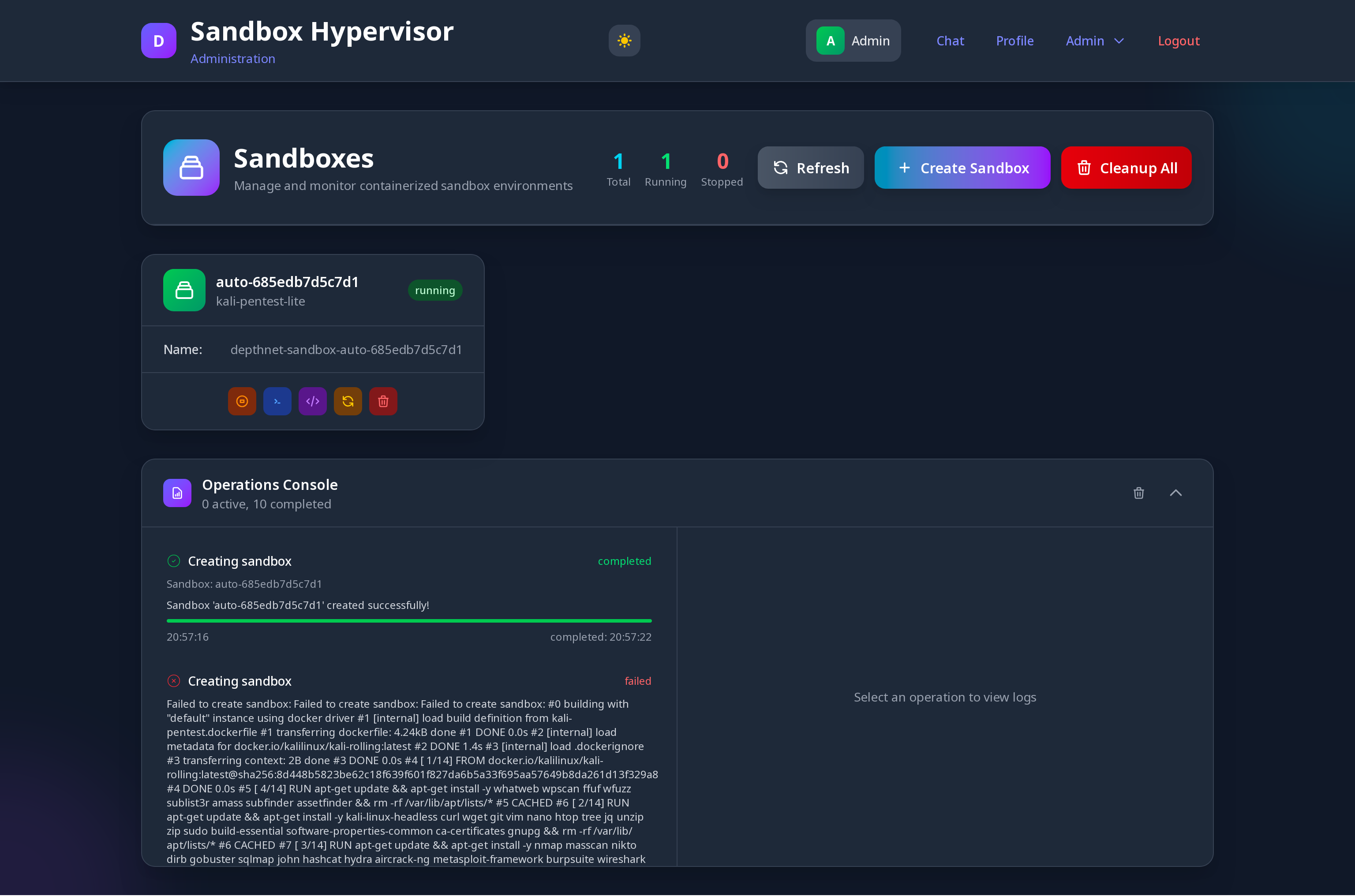This screenshot has height=896, width=1355.
Task: Refresh the sandboxes list
Action: pyautogui.click(x=810, y=168)
